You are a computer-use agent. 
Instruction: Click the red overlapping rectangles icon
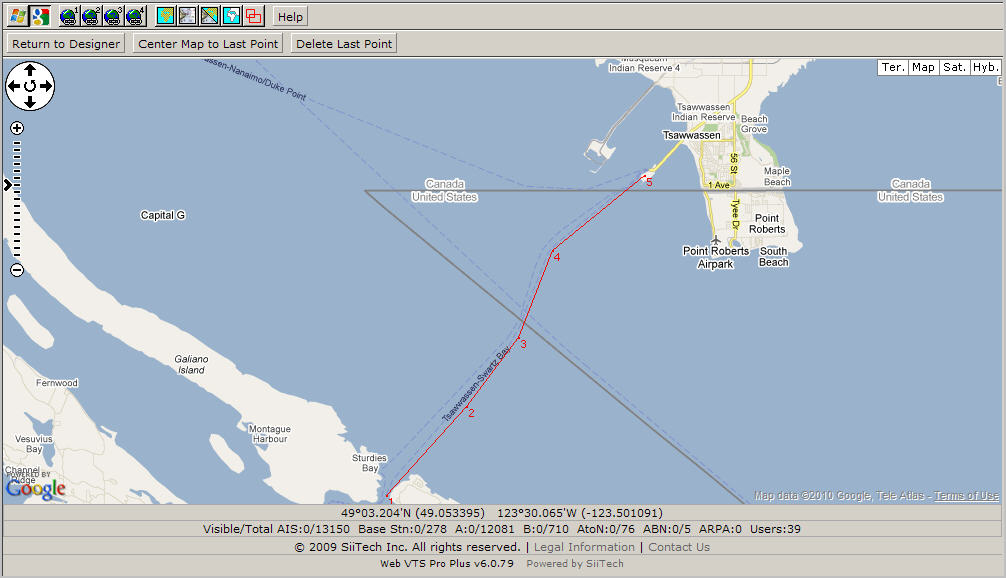pos(254,16)
